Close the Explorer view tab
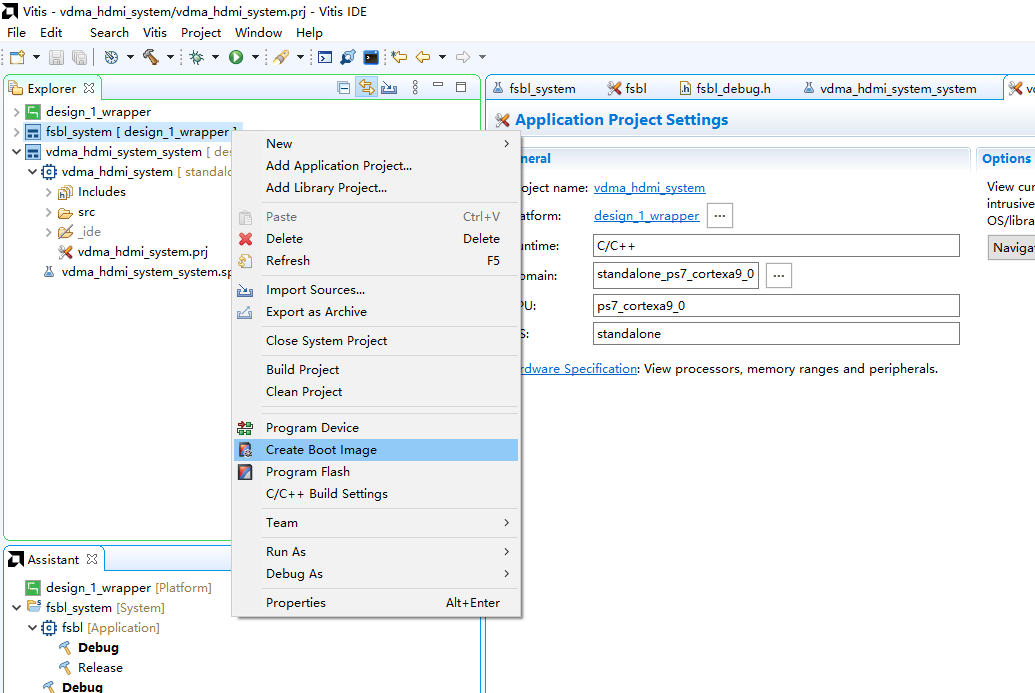Screen dimensions: 1035x693 point(89,88)
